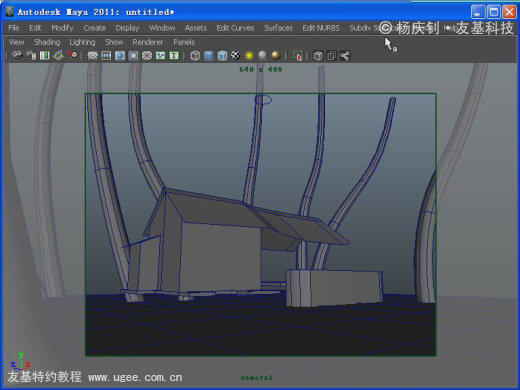
Task: Click the Bookmarks icon in panel toolbar
Action: 44,55
